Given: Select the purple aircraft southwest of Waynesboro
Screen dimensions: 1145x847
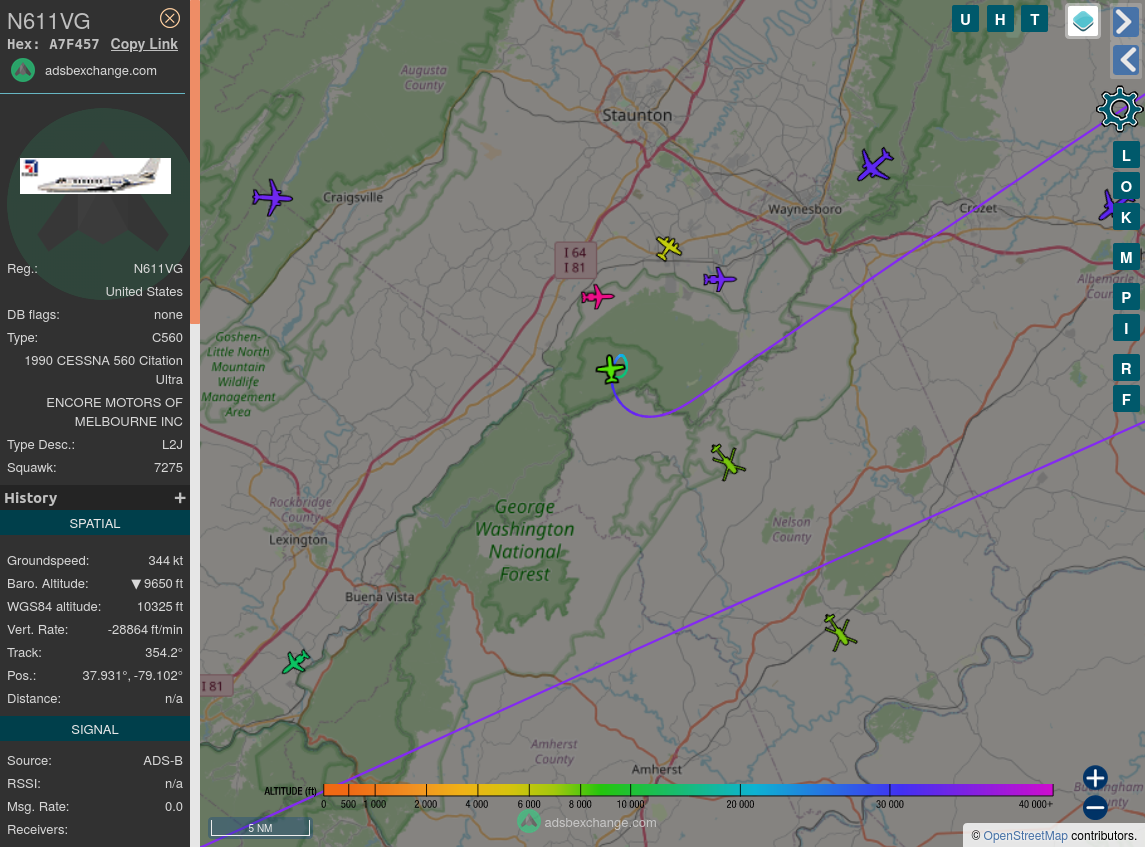Looking at the screenshot, I should click(x=720, y=279).
